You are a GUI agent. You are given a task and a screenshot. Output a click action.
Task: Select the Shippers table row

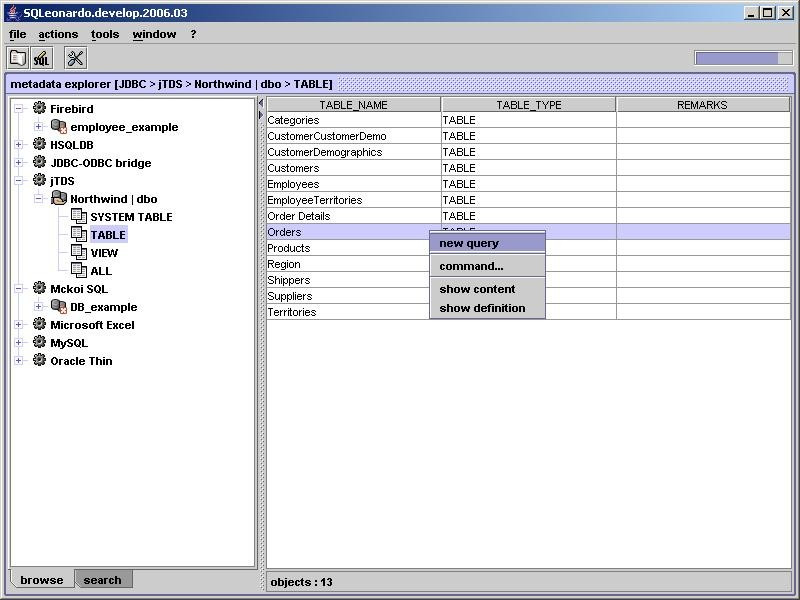pos(529,280)
